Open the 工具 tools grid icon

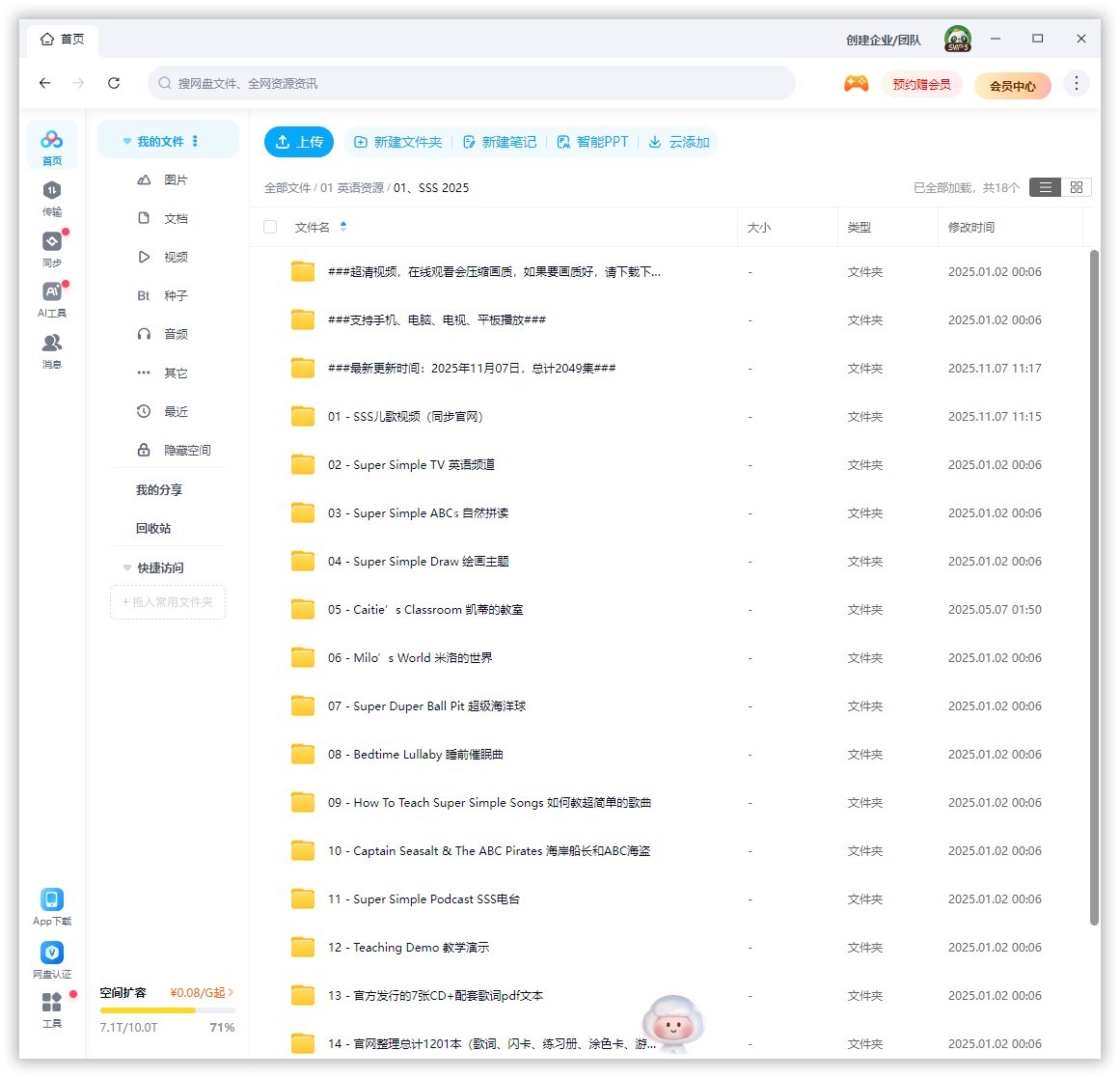tap(52, 1003)
